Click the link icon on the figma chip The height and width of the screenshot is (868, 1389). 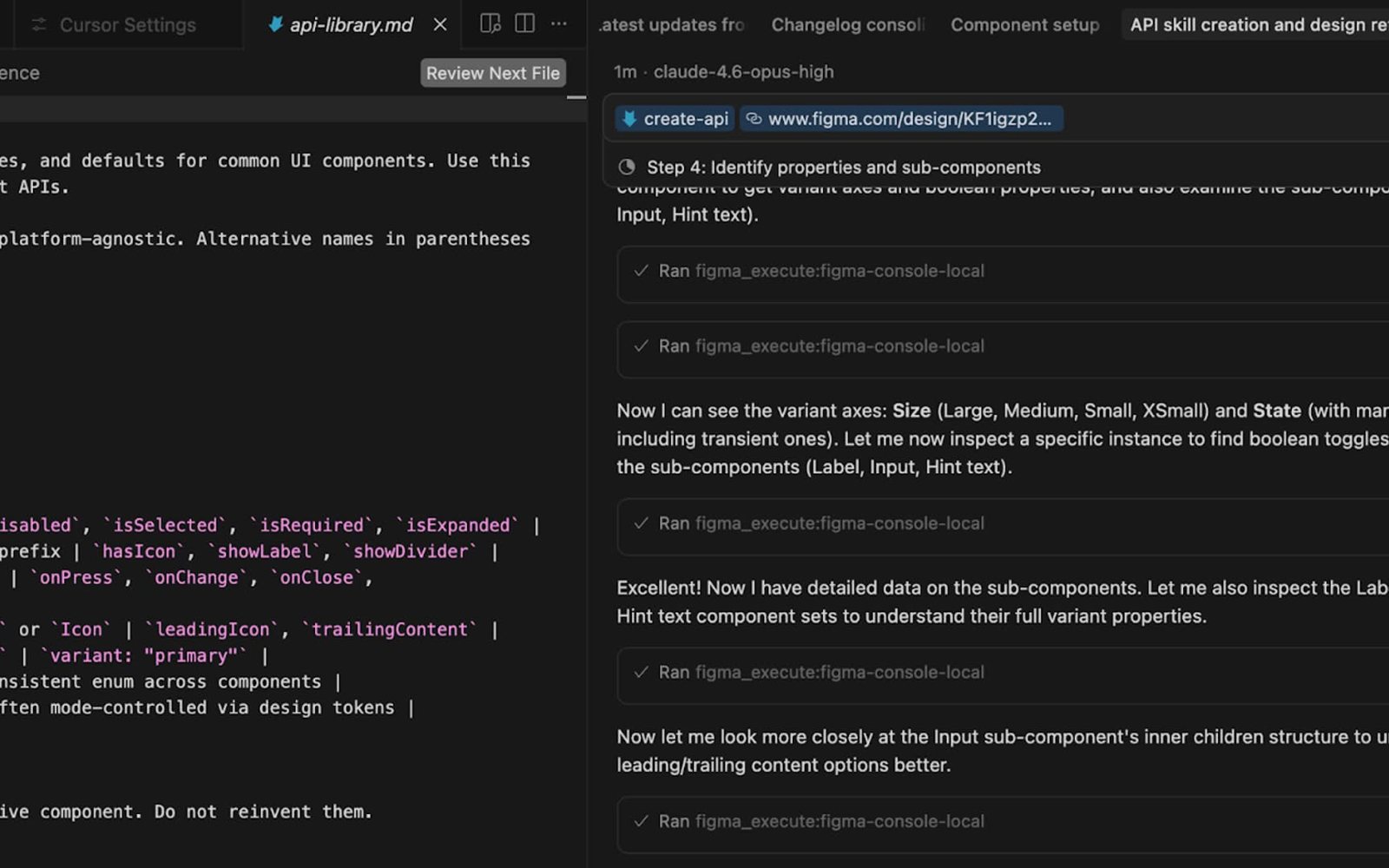(754, 119)
